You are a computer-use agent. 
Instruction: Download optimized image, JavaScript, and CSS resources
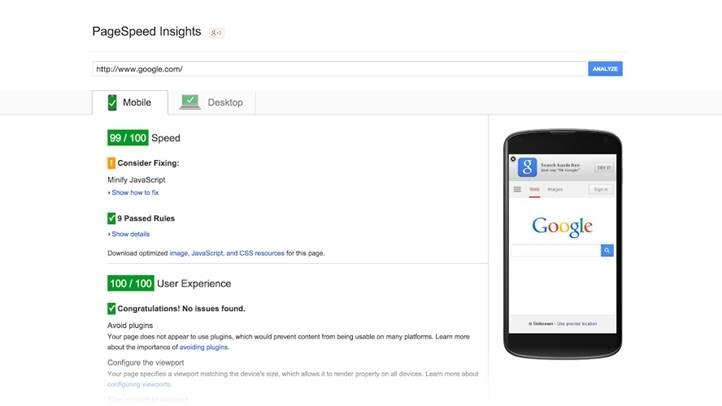(226, 253)
